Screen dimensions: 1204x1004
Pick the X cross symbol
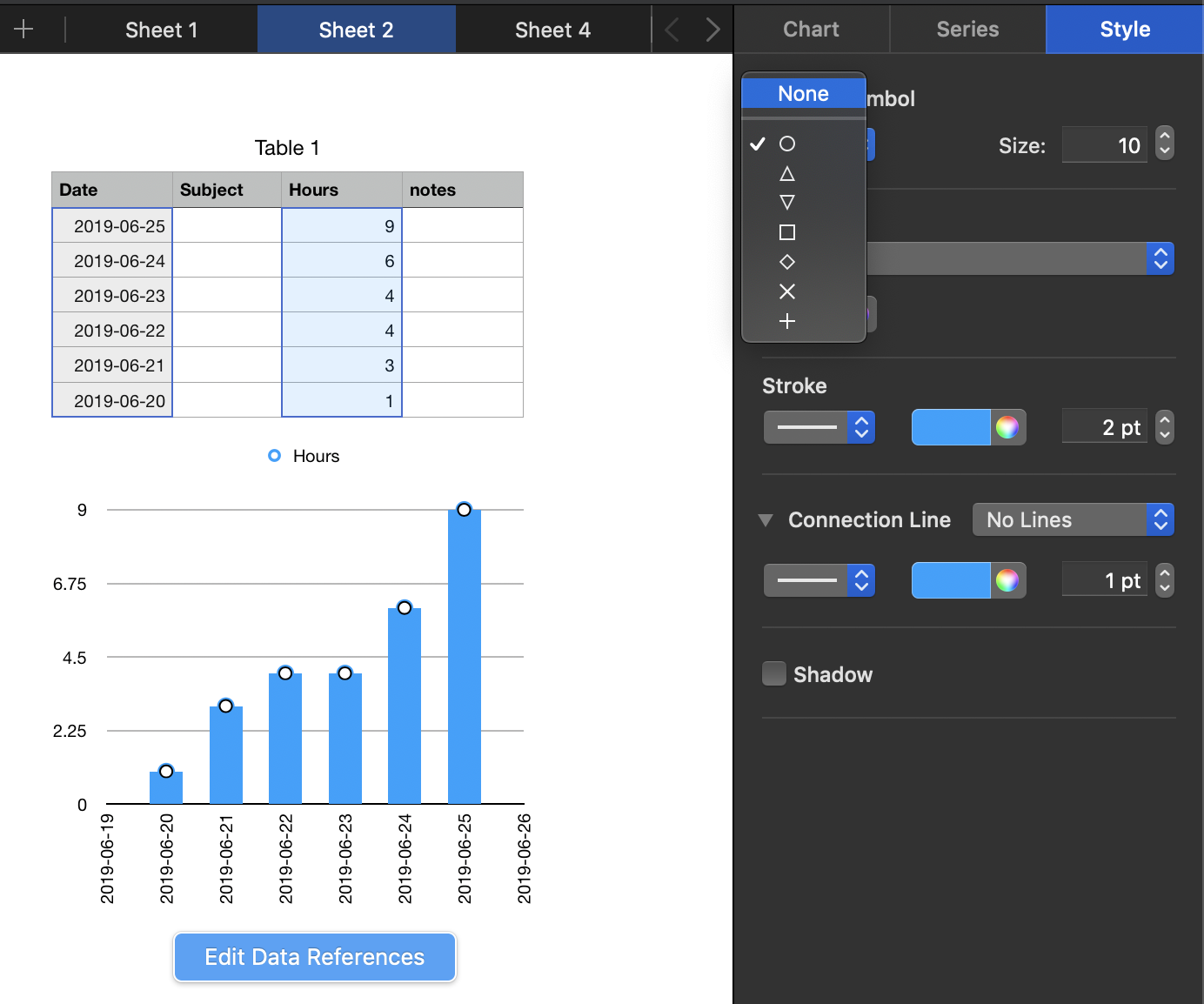803,291
